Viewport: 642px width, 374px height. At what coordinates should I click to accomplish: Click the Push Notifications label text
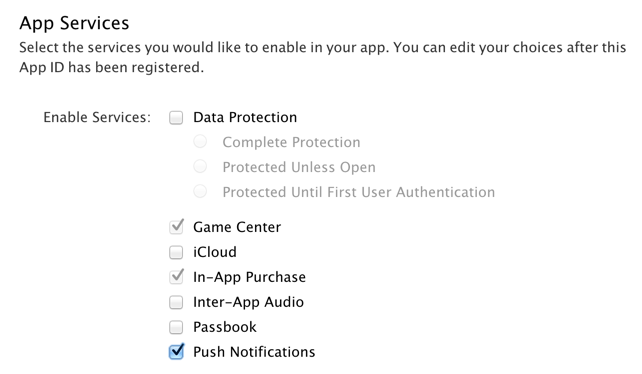tap(254, 352)
